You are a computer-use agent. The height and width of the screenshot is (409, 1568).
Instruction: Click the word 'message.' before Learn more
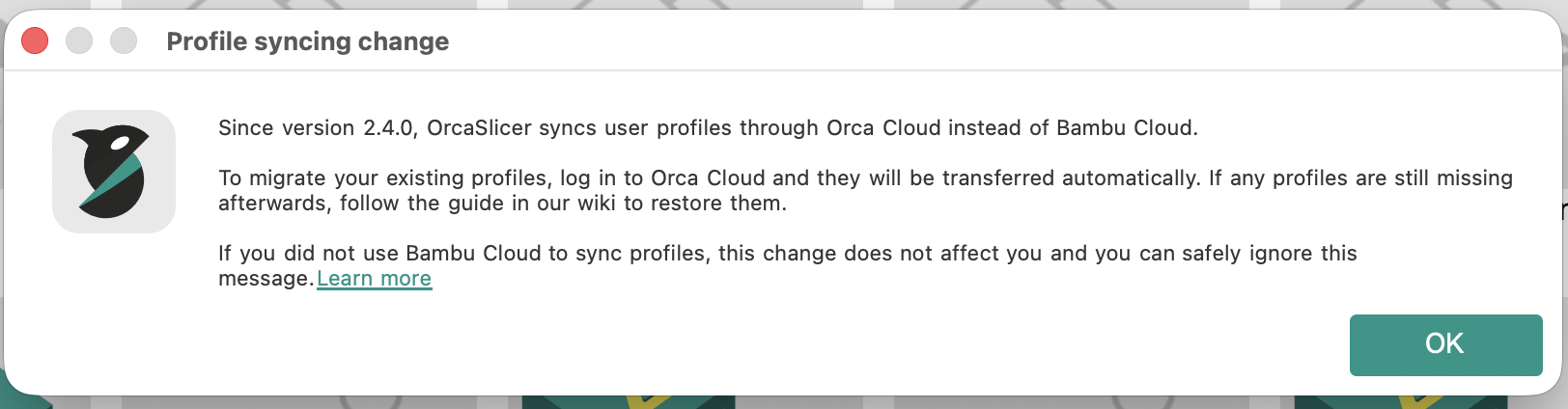click(266, 279)
